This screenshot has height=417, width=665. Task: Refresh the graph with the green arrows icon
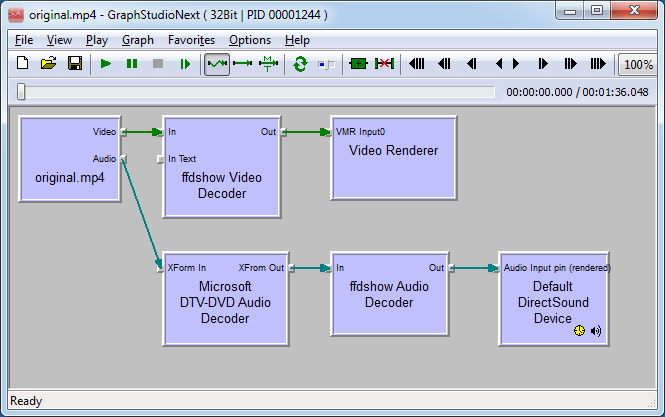point(300,64)
